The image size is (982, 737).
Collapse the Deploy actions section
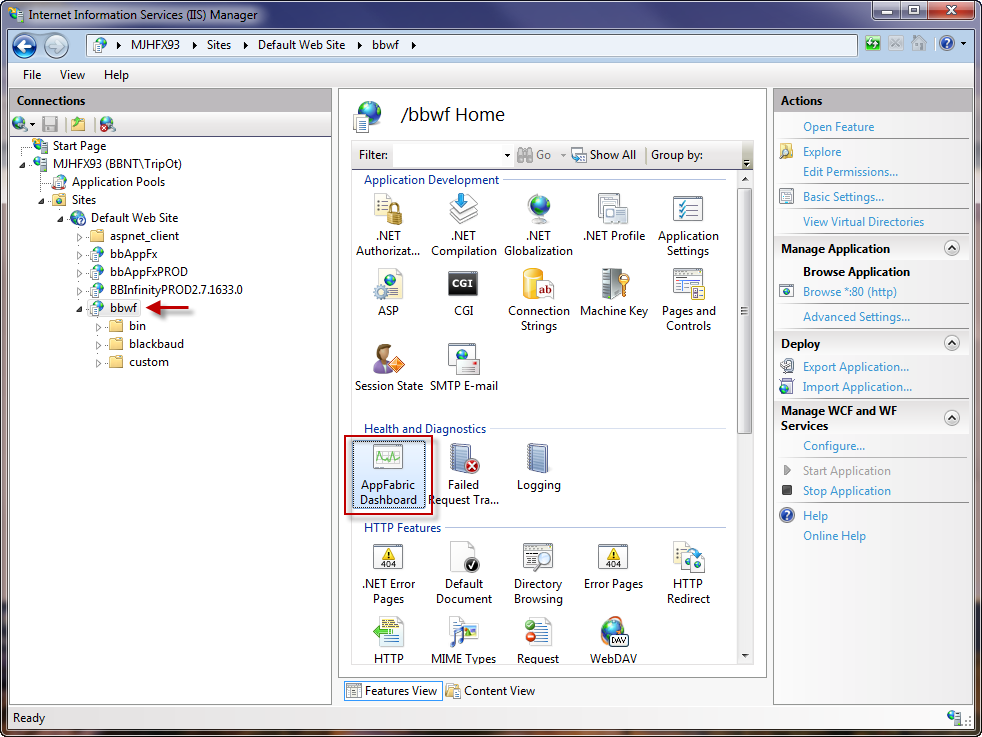pos(951,344)
